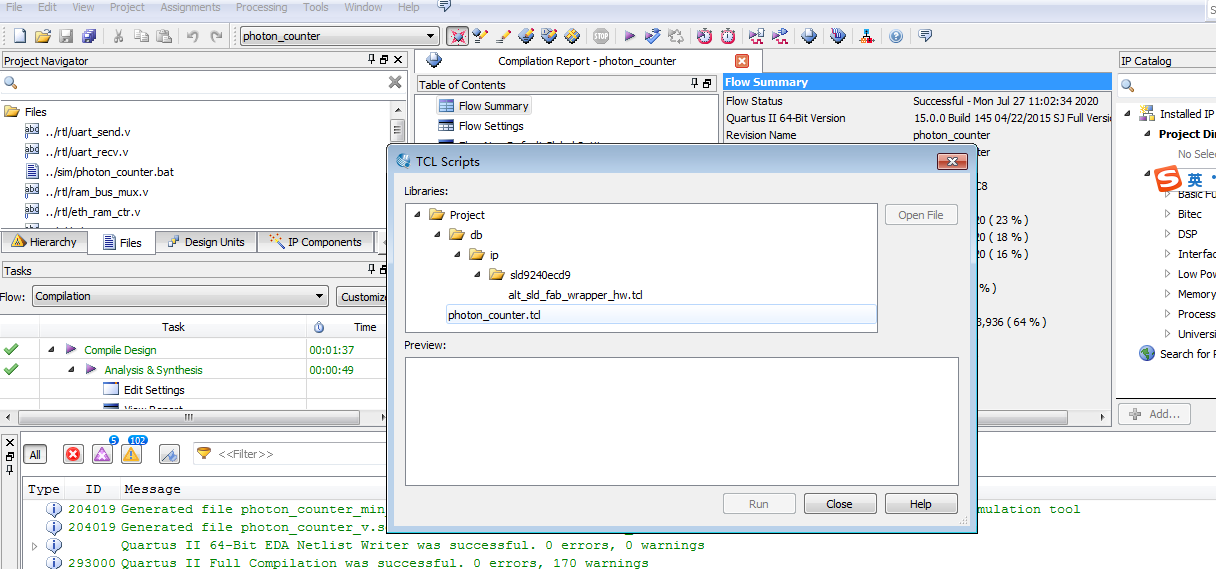Click the highlighted icon beside revision dropdown

coord(457,36)
